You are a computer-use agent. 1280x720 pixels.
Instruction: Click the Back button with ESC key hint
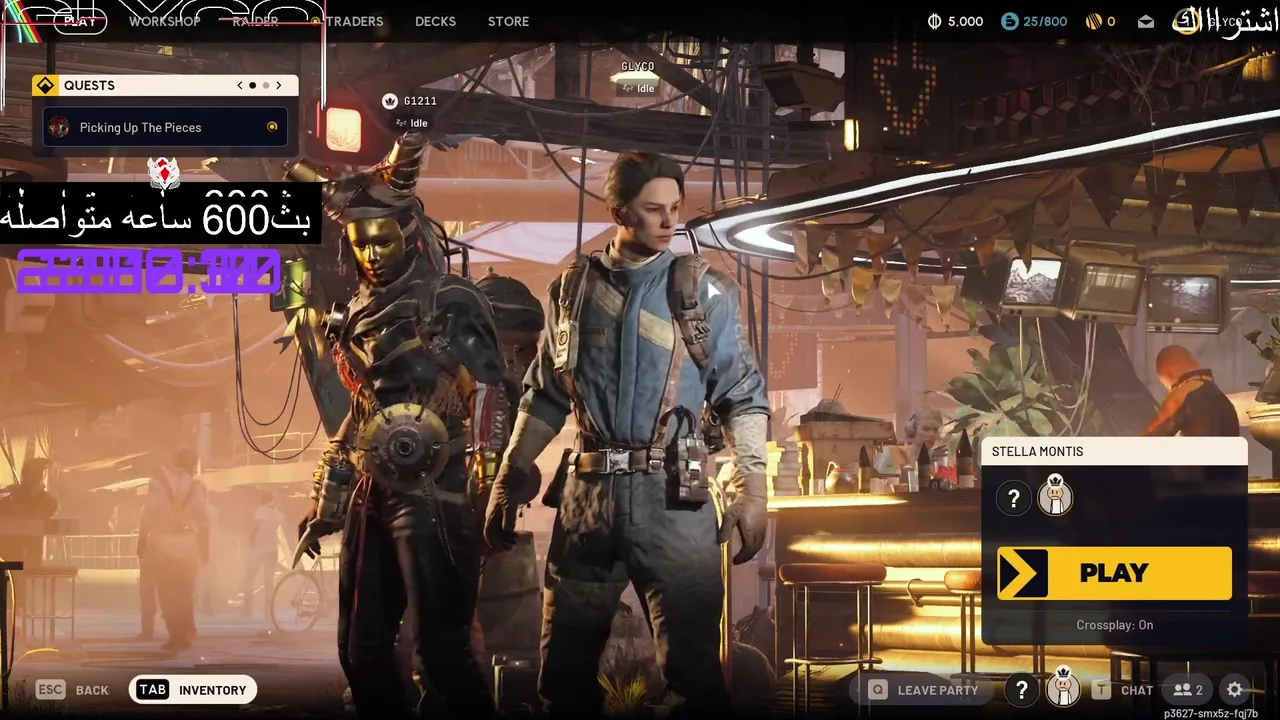point(72,690)
